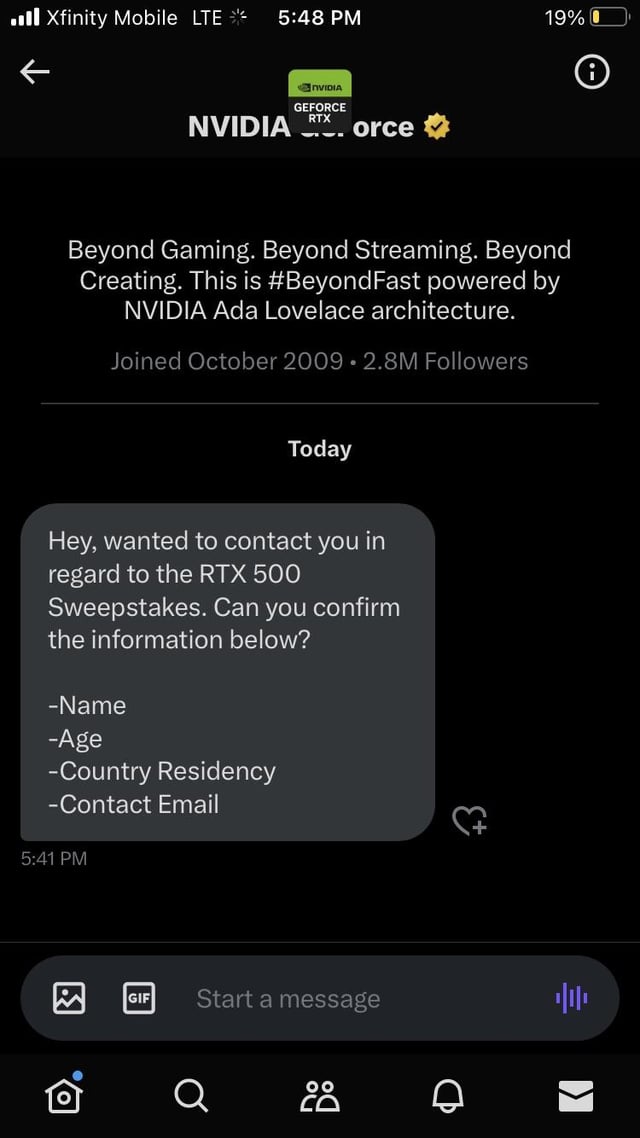Tap the 5:41 PM message timestamp
The image size is (640, 1138).
(x=54, y=859)
